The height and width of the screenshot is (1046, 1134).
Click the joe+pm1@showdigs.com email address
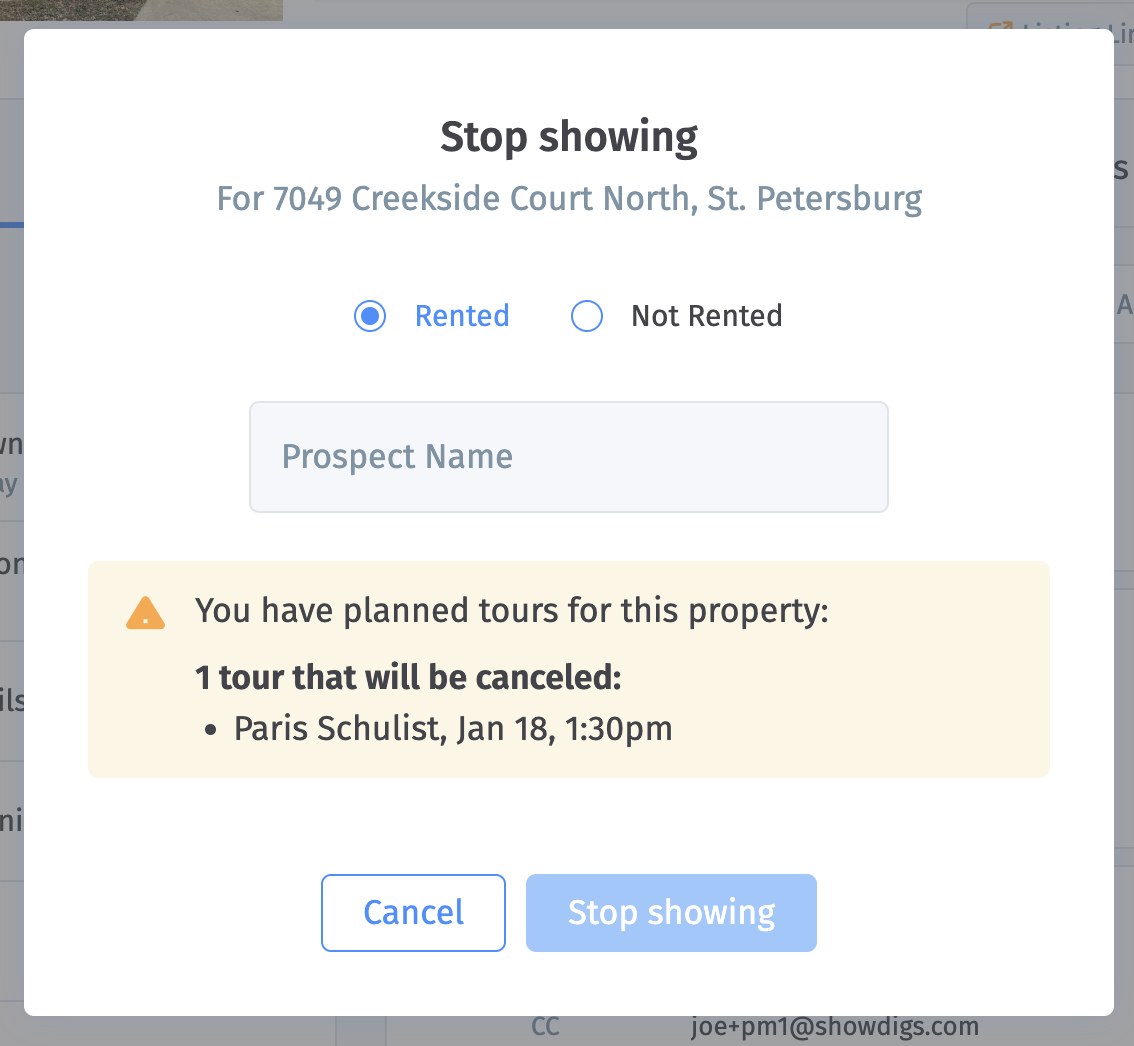834,1027
